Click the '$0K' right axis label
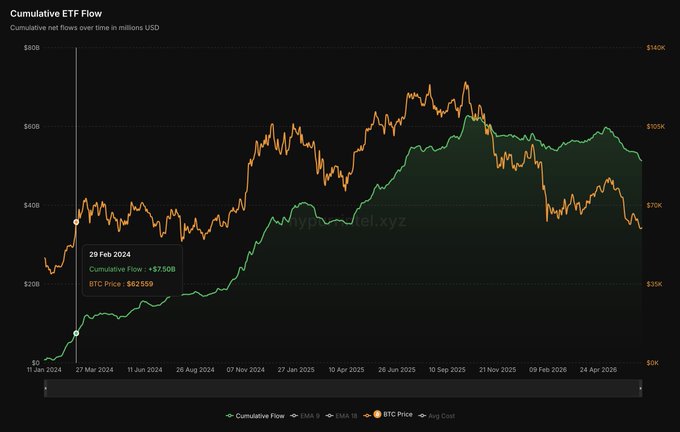The height and width of the screenshot is (432, 680). tap(653, 363)
